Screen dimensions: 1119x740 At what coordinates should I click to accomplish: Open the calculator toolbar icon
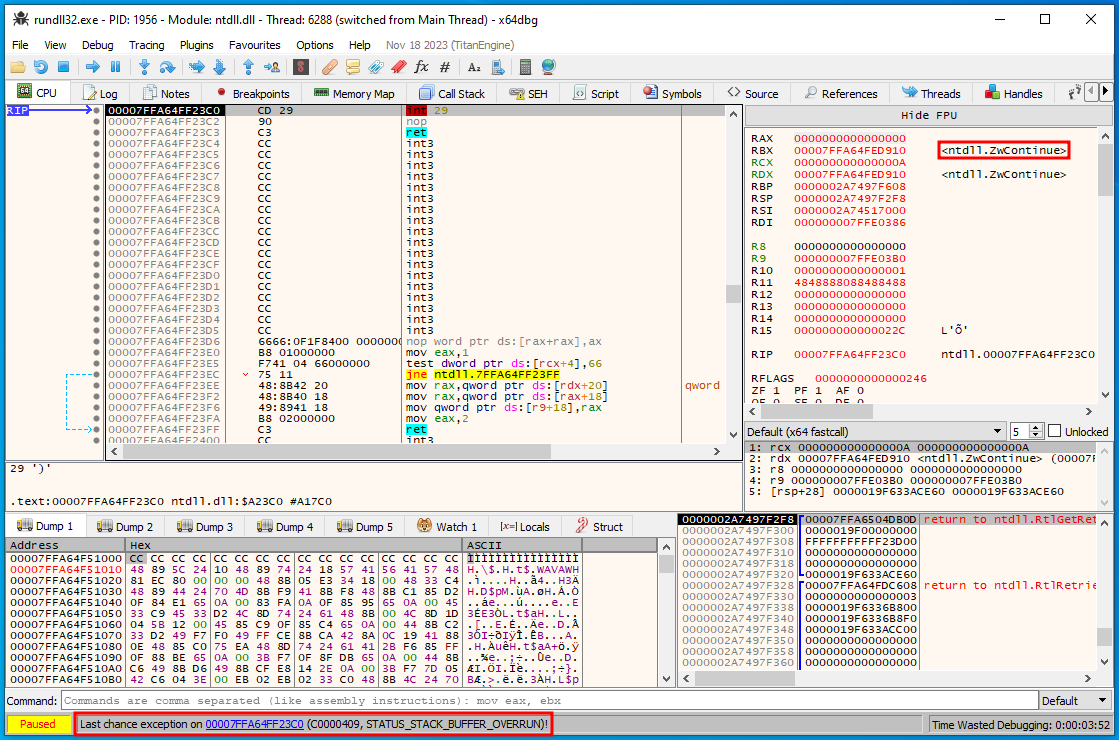526,67
